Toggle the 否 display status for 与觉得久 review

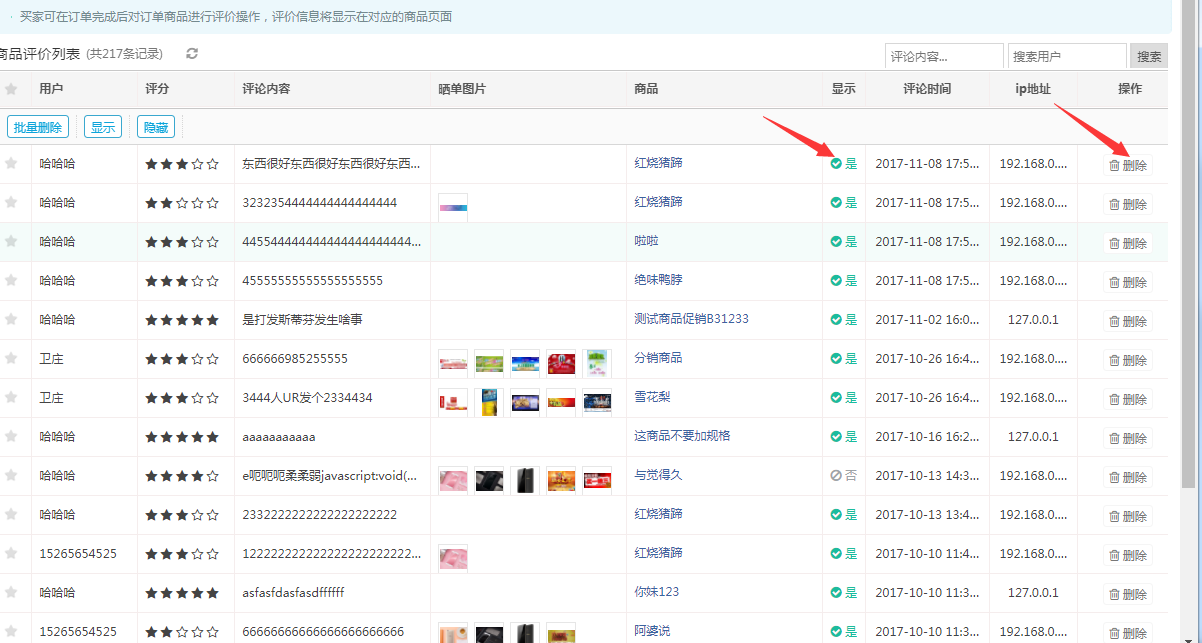coord(843,476)
